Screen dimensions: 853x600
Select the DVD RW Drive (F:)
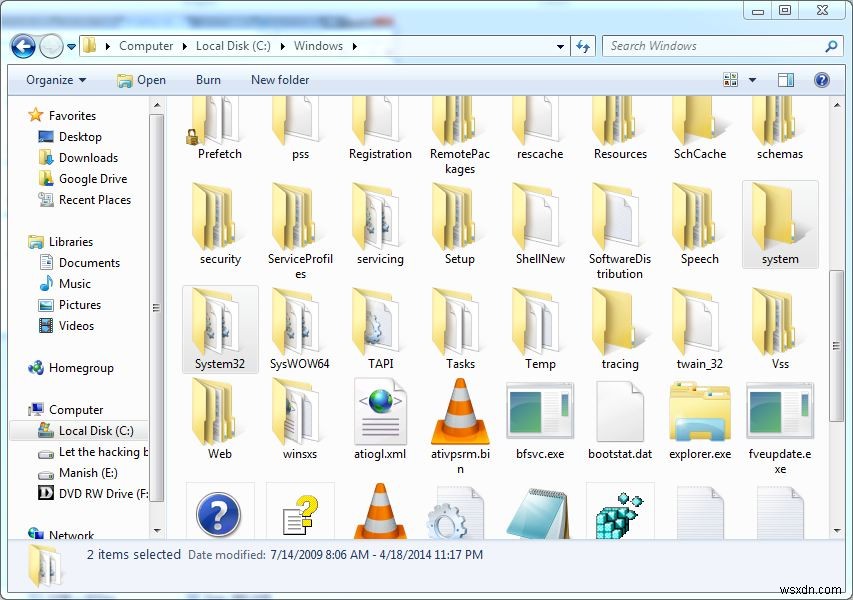pos(92,493)
